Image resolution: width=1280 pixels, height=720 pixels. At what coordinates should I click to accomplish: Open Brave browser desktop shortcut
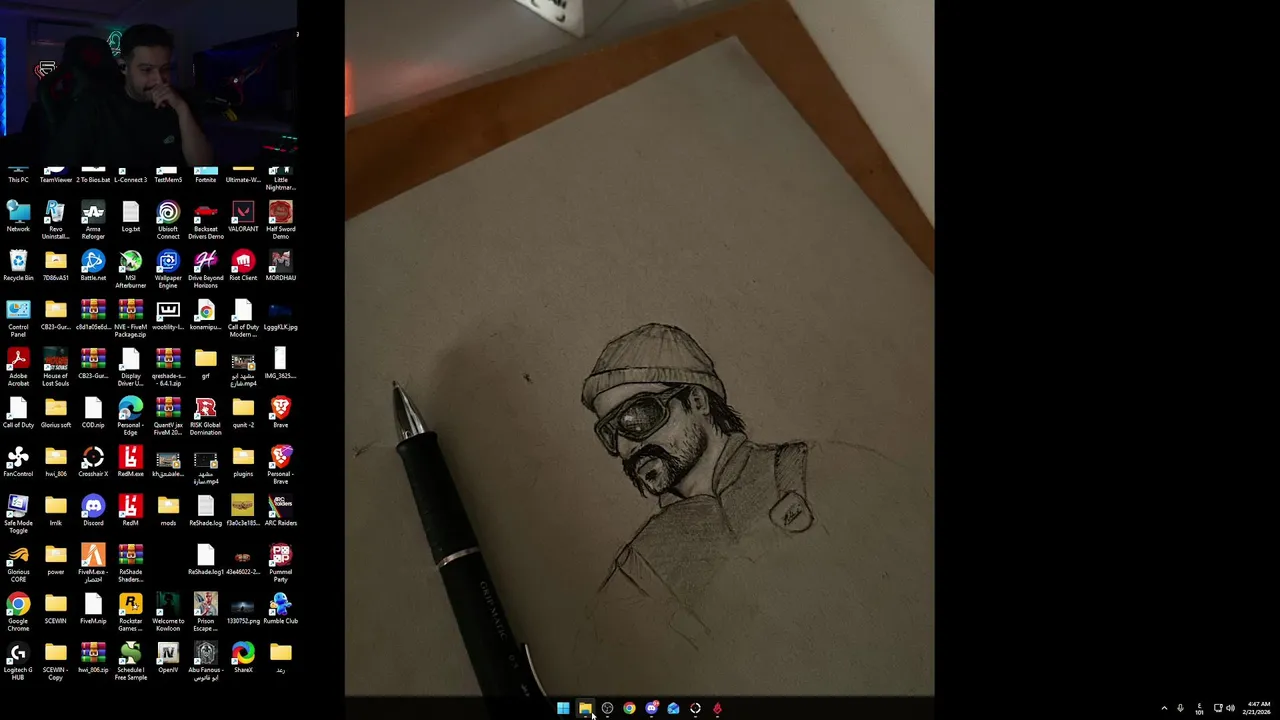pyautogui.click(x=281, y=413)
